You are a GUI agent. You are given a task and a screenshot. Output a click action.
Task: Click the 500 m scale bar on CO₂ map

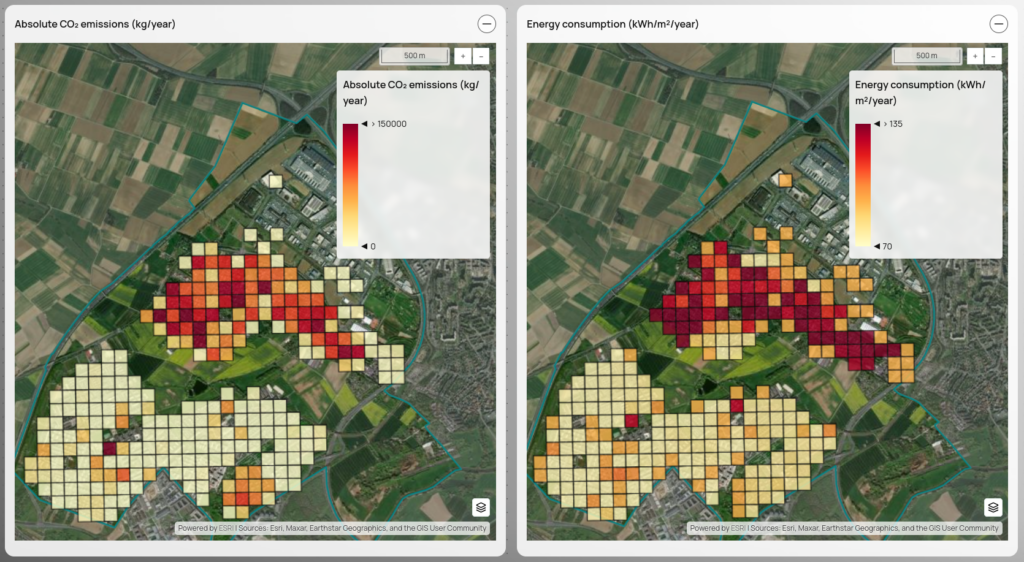point(414,56)
